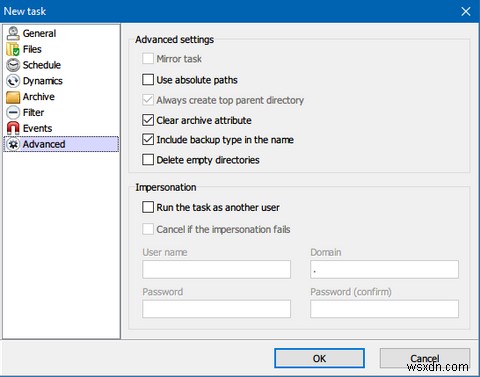
Task: Close the New task dialog
Action: click(466, 11)
